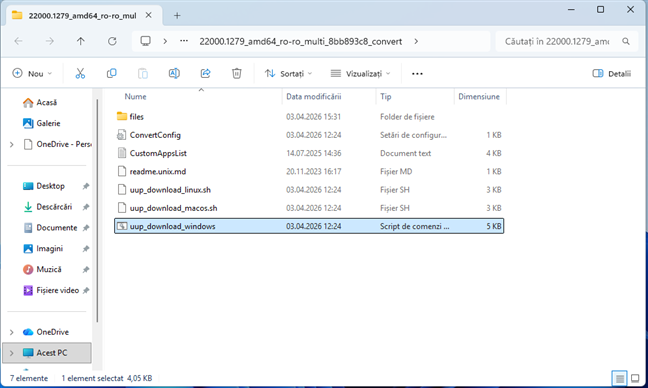Image resolution: width=648 pixels, height=388 pixels.
Task: Click the navigation pane vertical scrollbar
Action: point(98,211)
